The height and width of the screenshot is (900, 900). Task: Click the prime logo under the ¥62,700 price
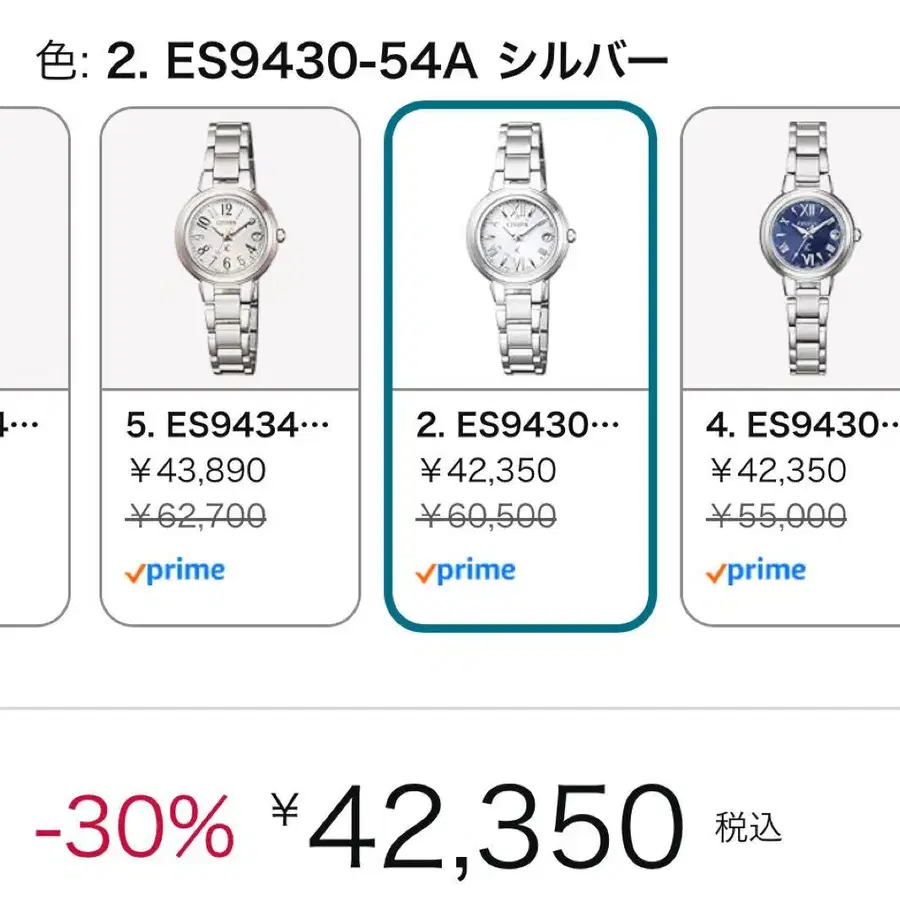click(x=175, y=572)
